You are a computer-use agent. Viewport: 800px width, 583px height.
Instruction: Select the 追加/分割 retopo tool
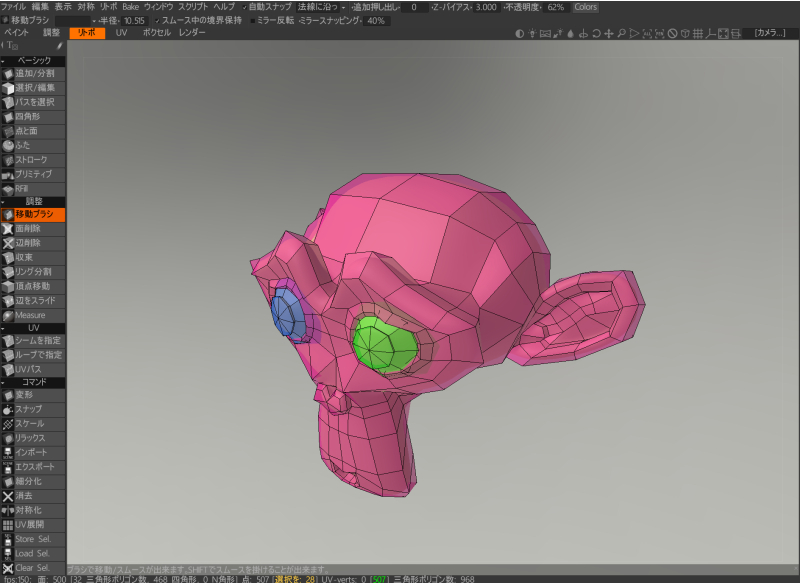34,74
